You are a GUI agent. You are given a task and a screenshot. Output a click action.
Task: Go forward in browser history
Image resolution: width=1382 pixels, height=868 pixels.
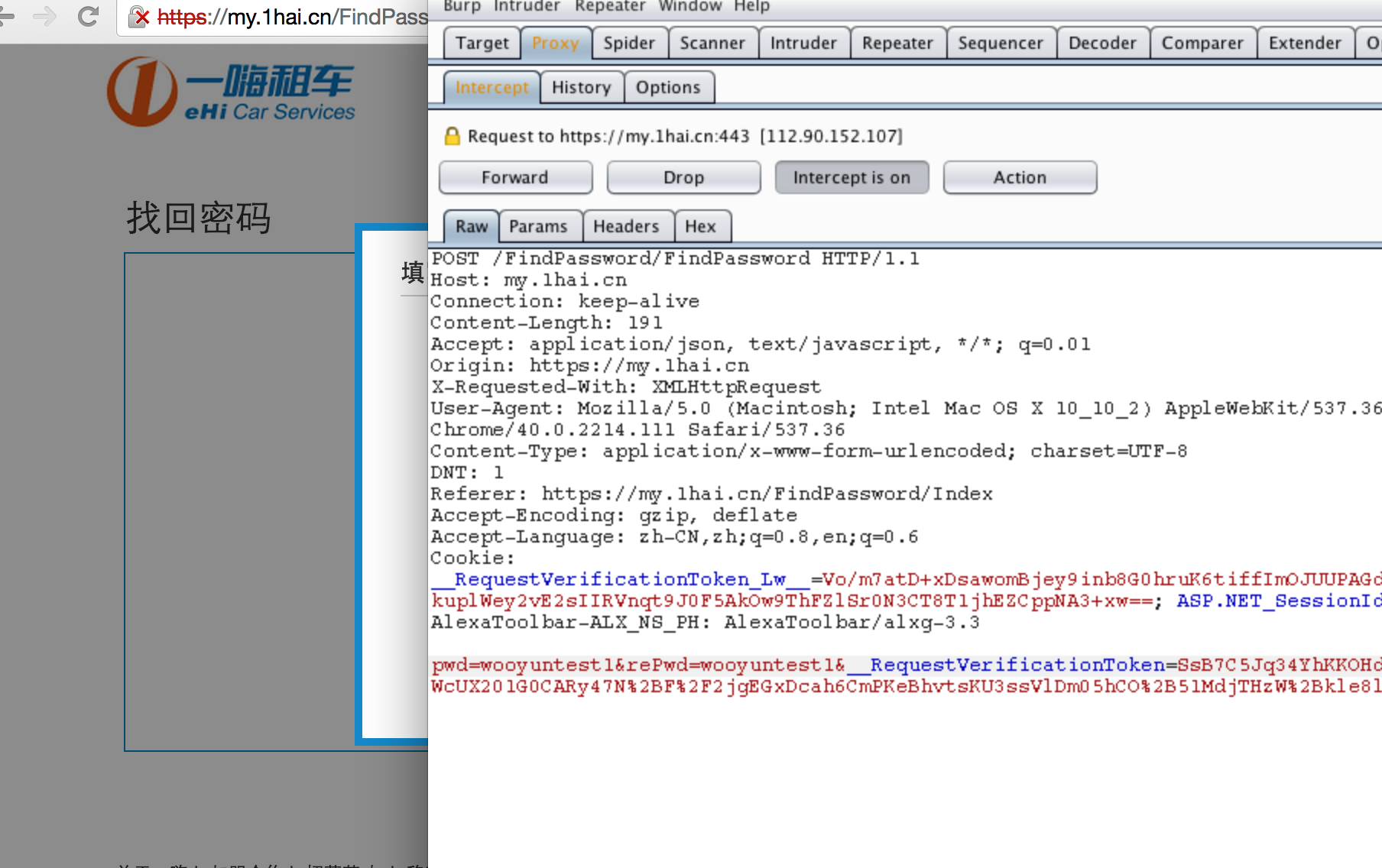click(x=45, y=16)
